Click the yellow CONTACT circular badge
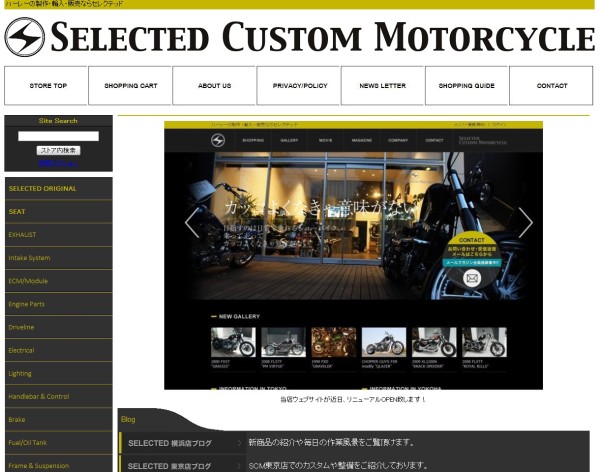The image size is (600, 472). [x=472, y=261]
